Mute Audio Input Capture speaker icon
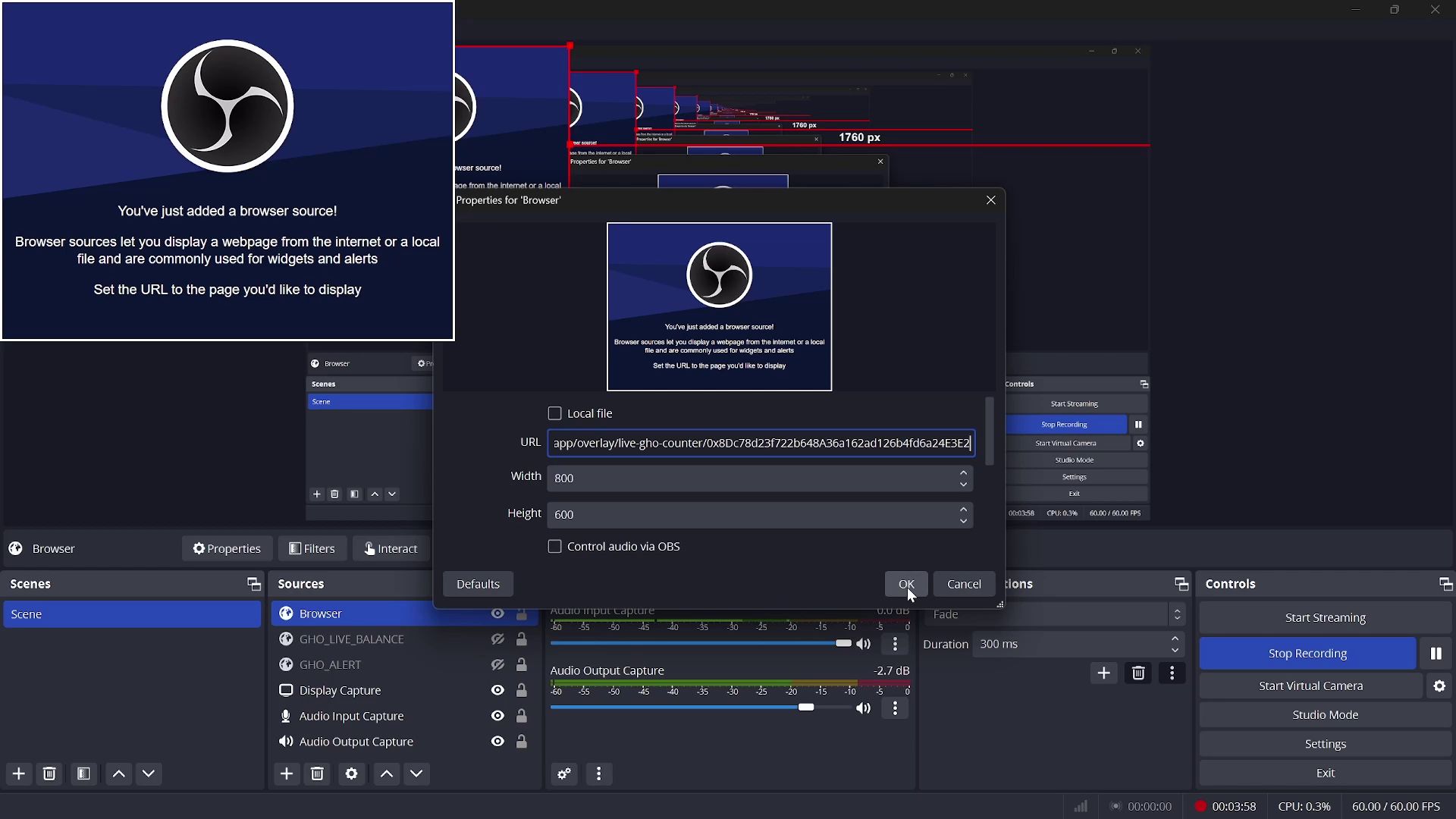The image size is (1456, 819). (864, 644)
